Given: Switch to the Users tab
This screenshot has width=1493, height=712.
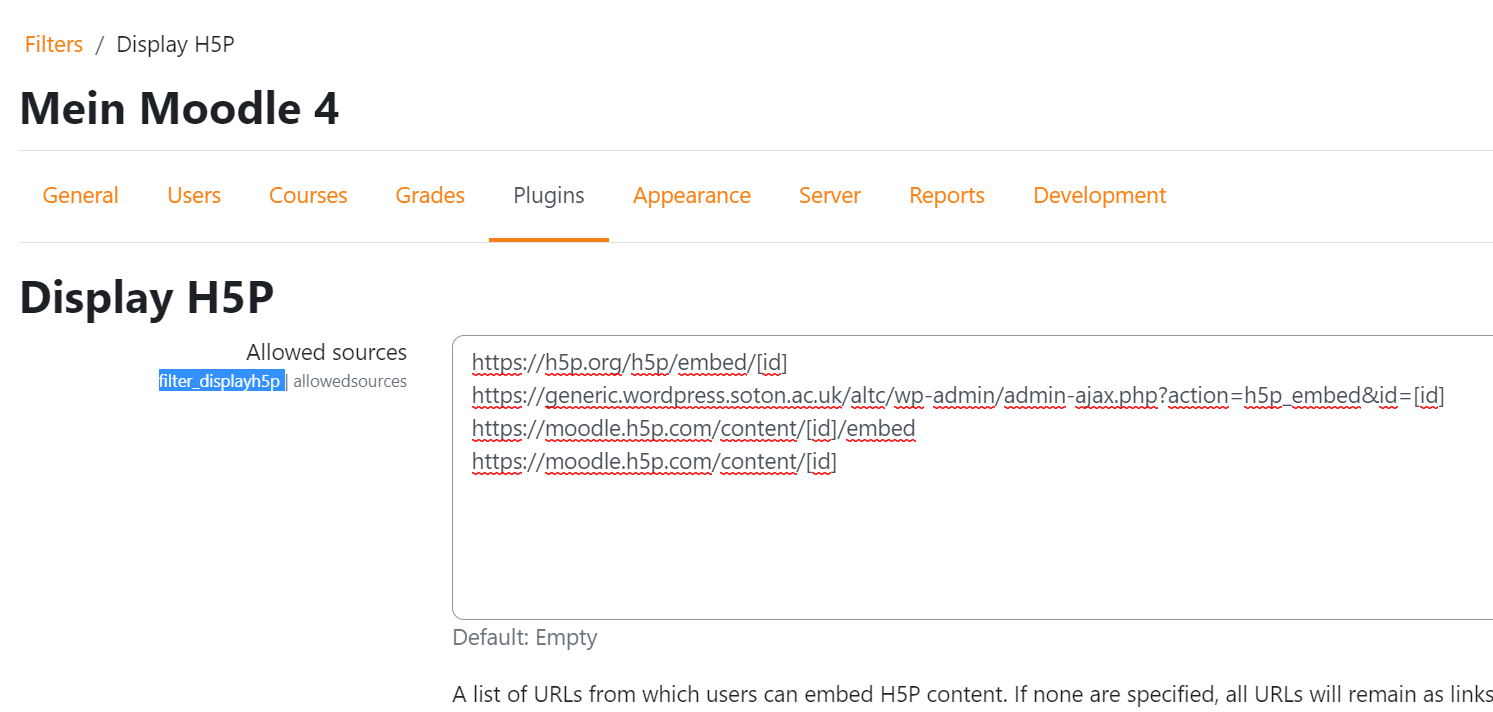Looking at the screenshot, I should (194, 196).
